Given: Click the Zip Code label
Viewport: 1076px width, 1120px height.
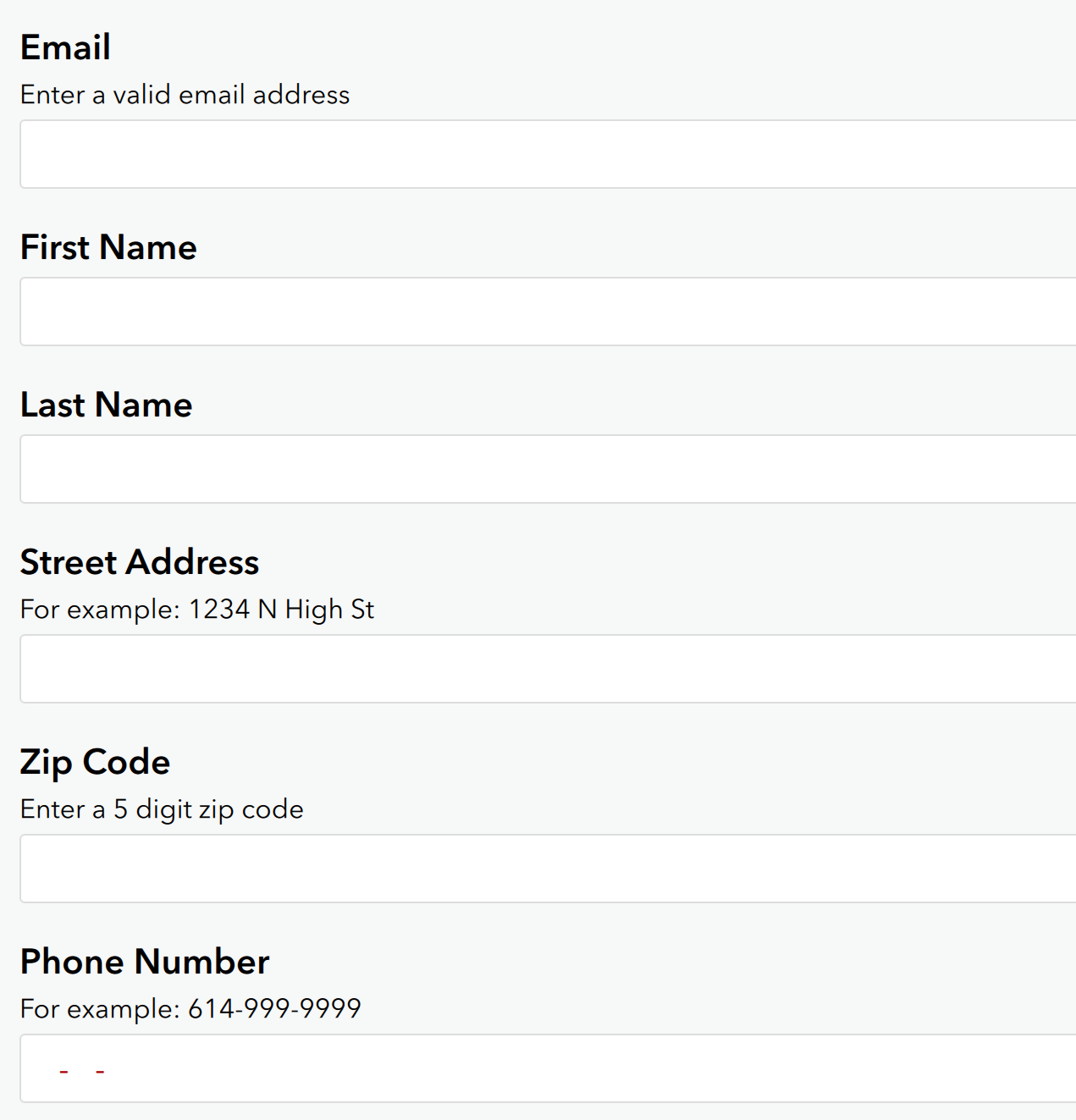Looking at the screenshot, I should (95, 763).
